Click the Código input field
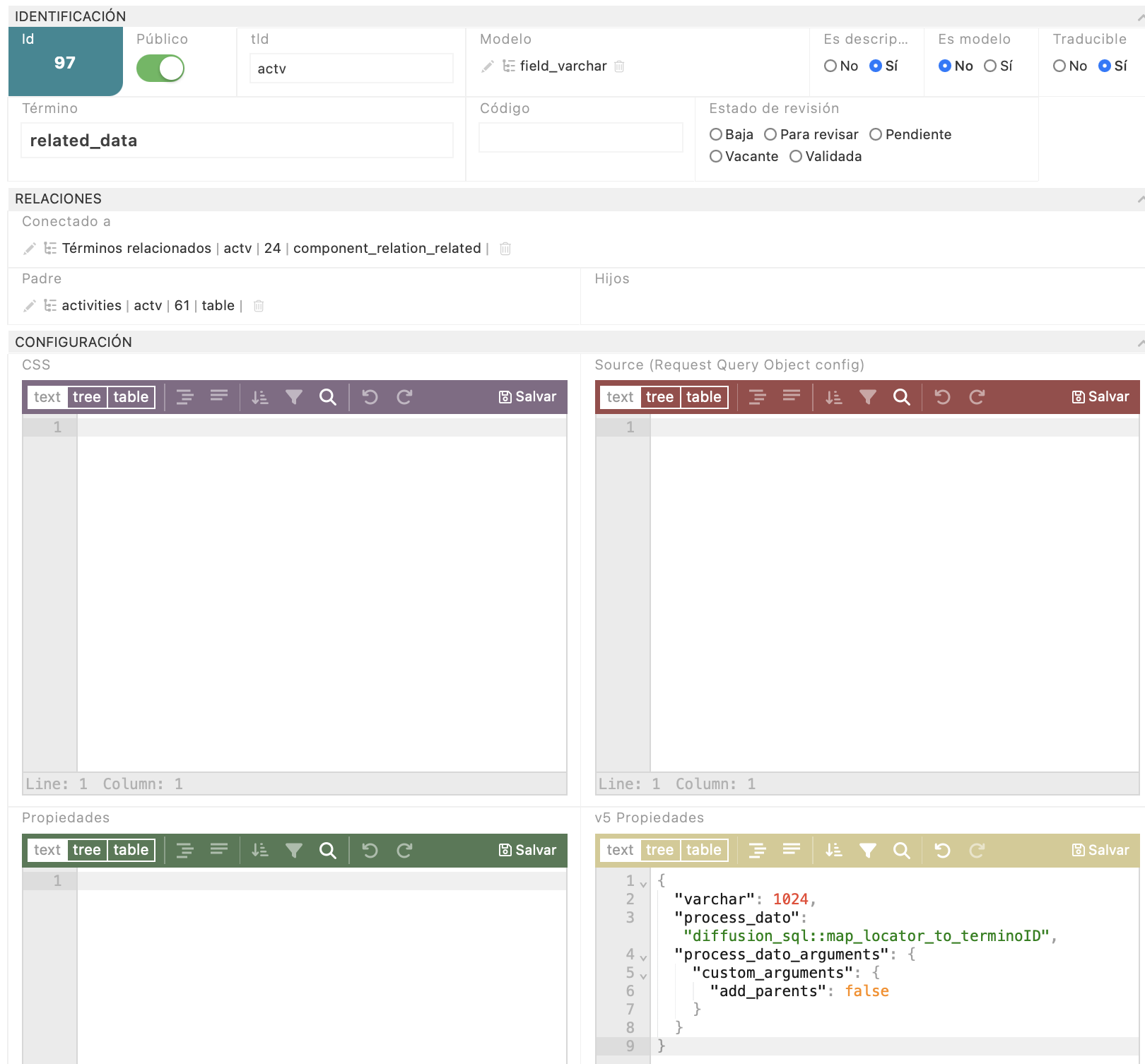 coord(581,137)
